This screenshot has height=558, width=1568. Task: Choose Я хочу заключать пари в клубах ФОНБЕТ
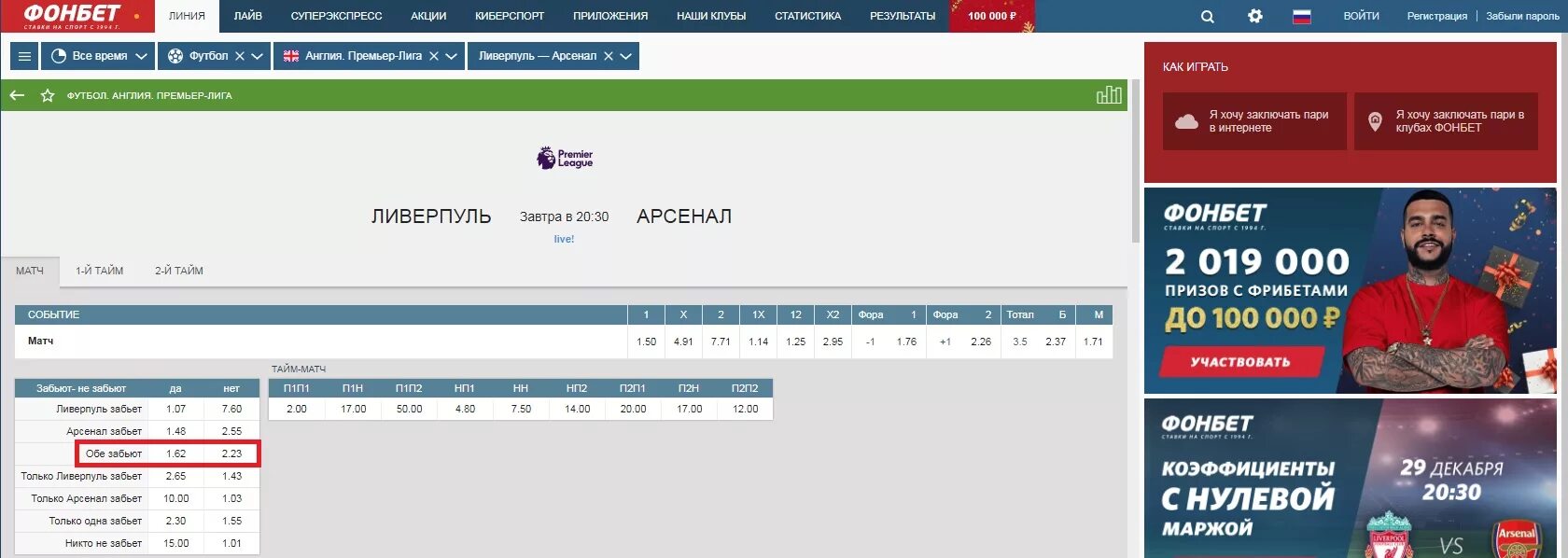click(x=1446, y=121)
